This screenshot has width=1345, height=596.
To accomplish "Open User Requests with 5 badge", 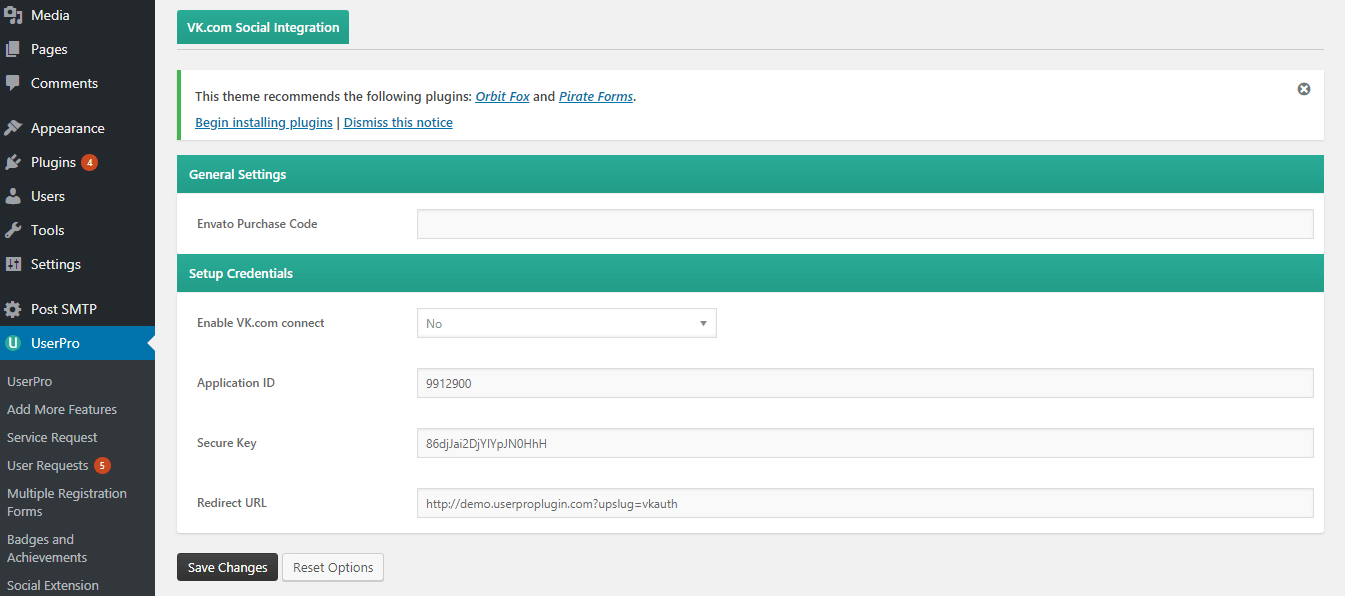I will click(48, 465).
